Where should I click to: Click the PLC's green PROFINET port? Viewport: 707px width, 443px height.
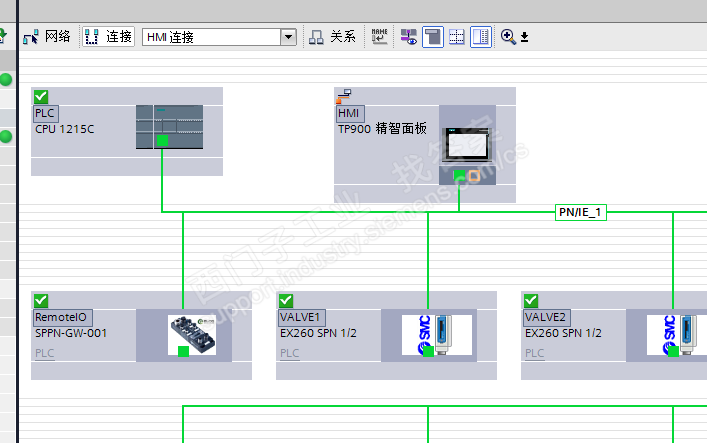pos(162,141)
